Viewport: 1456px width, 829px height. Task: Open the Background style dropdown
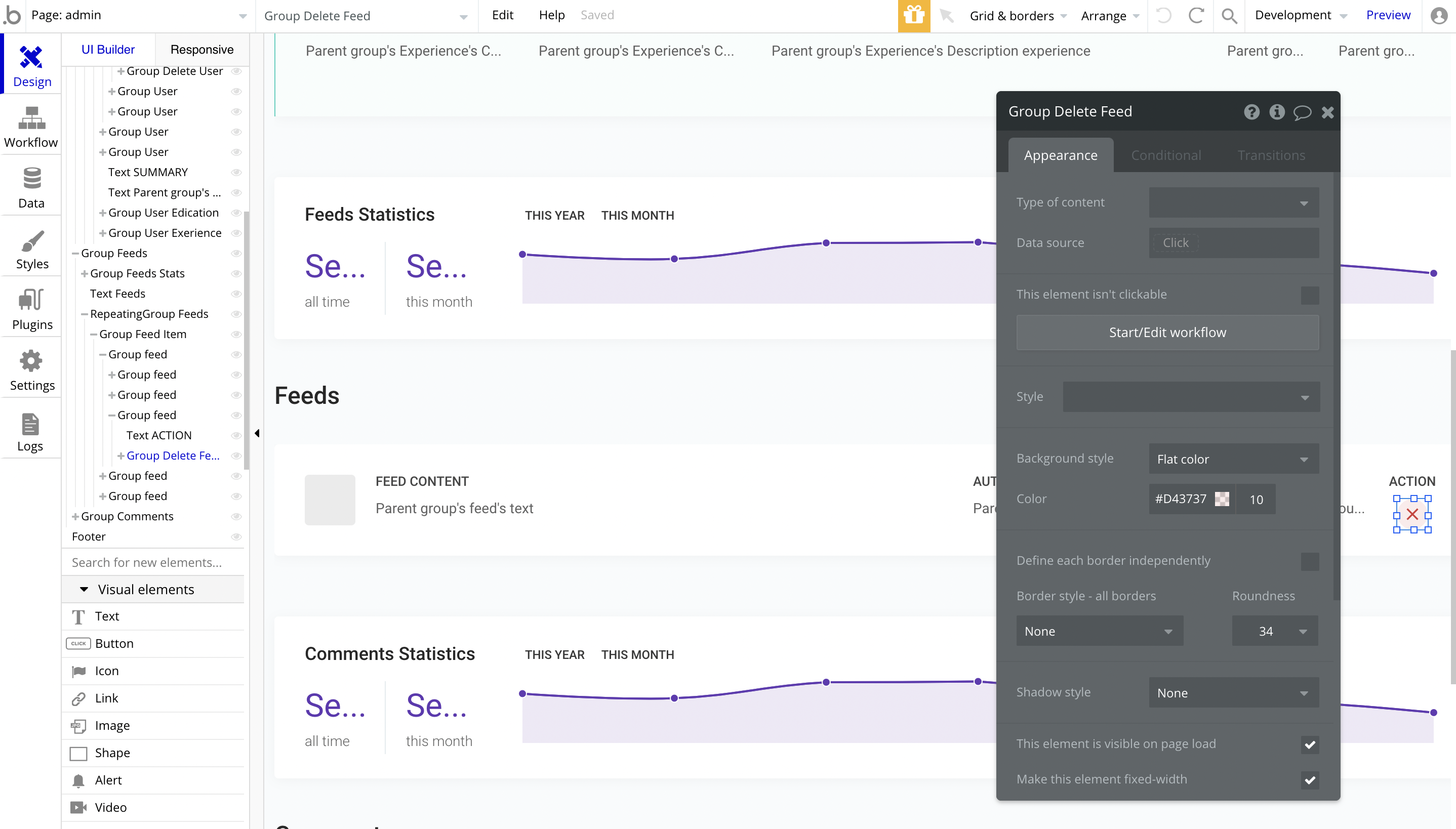1233,459
